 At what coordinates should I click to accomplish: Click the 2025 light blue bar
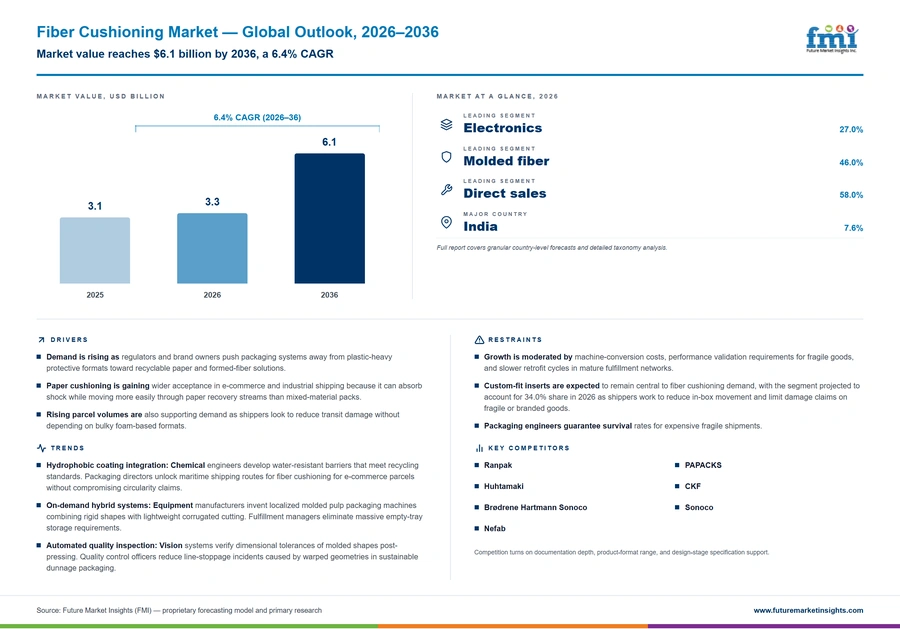point(95,250)
